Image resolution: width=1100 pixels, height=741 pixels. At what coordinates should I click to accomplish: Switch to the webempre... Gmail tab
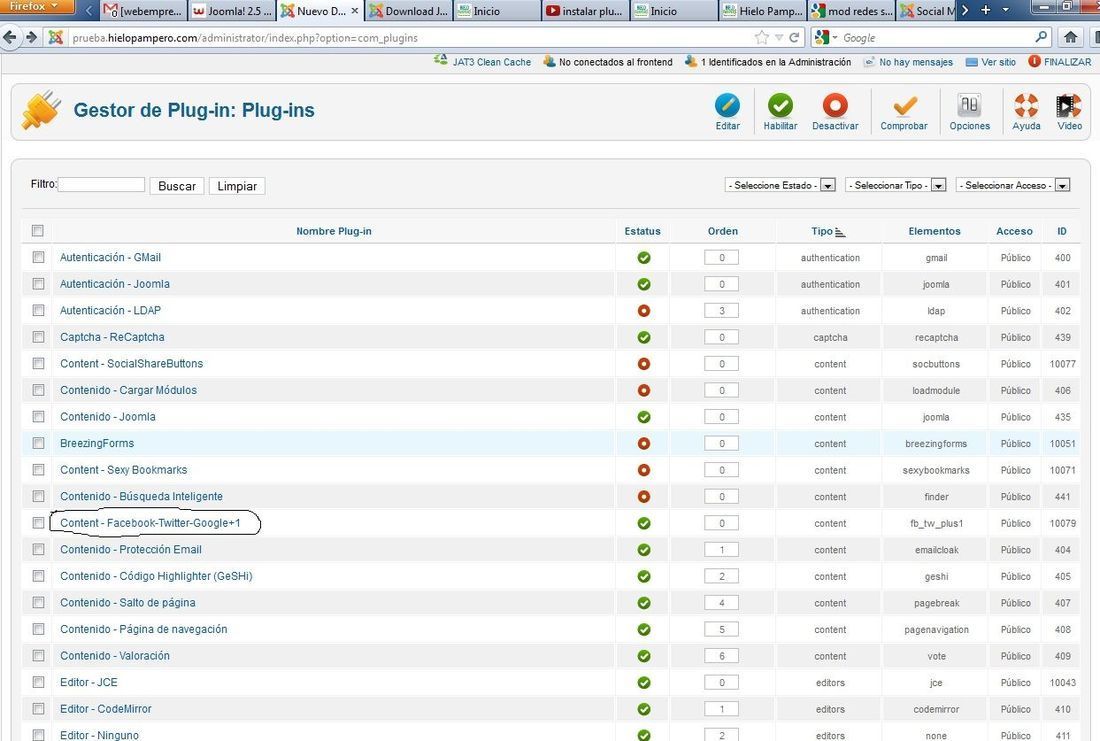point(143,11)
